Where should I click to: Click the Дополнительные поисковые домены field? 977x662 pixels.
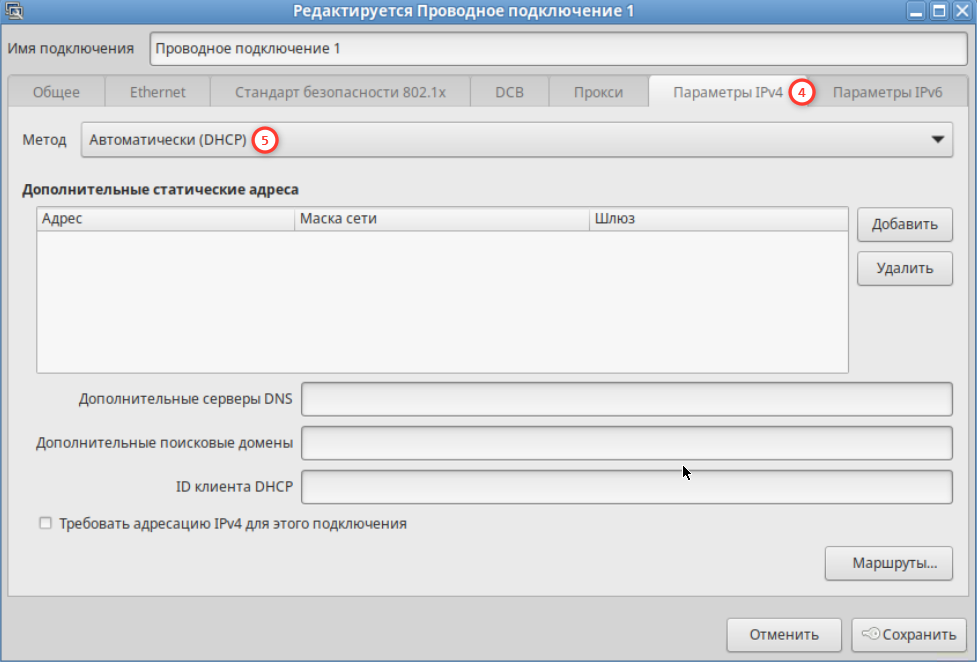click(x=627, y=443)
